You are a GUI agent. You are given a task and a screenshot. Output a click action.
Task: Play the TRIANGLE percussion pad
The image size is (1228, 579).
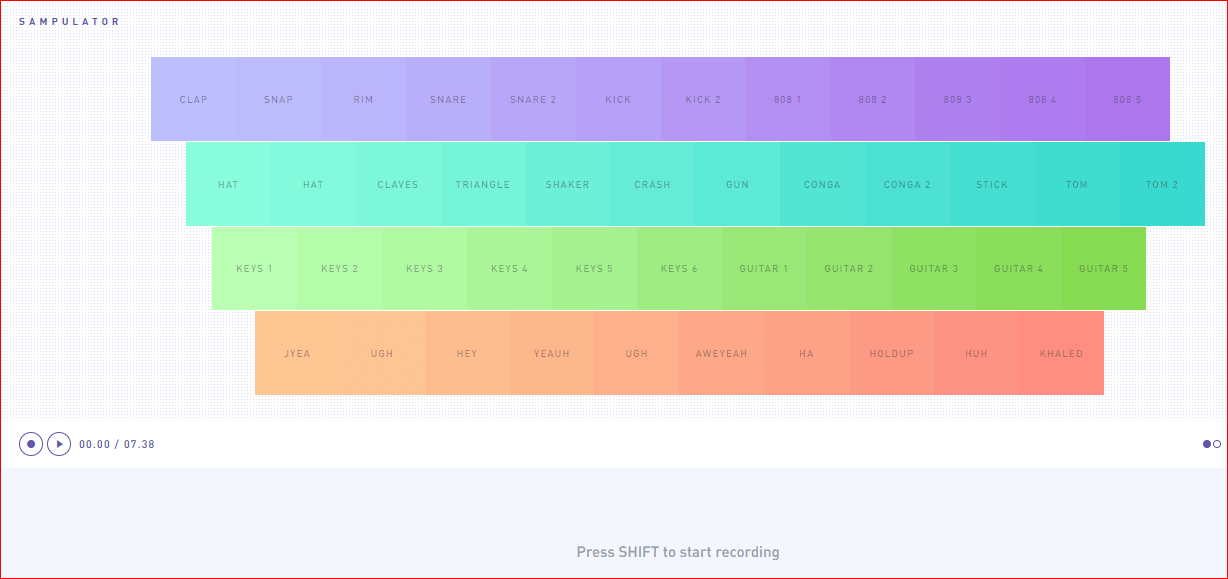coord(482,184)
